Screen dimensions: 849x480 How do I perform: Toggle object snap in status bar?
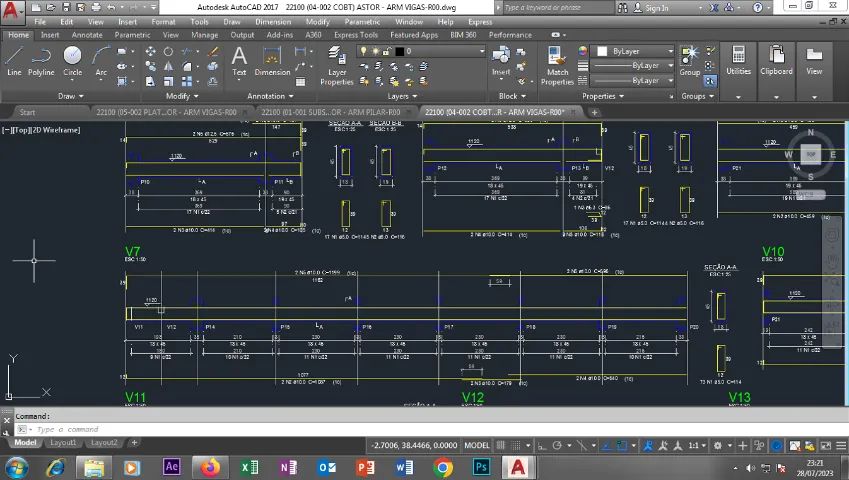click(622, 446)
